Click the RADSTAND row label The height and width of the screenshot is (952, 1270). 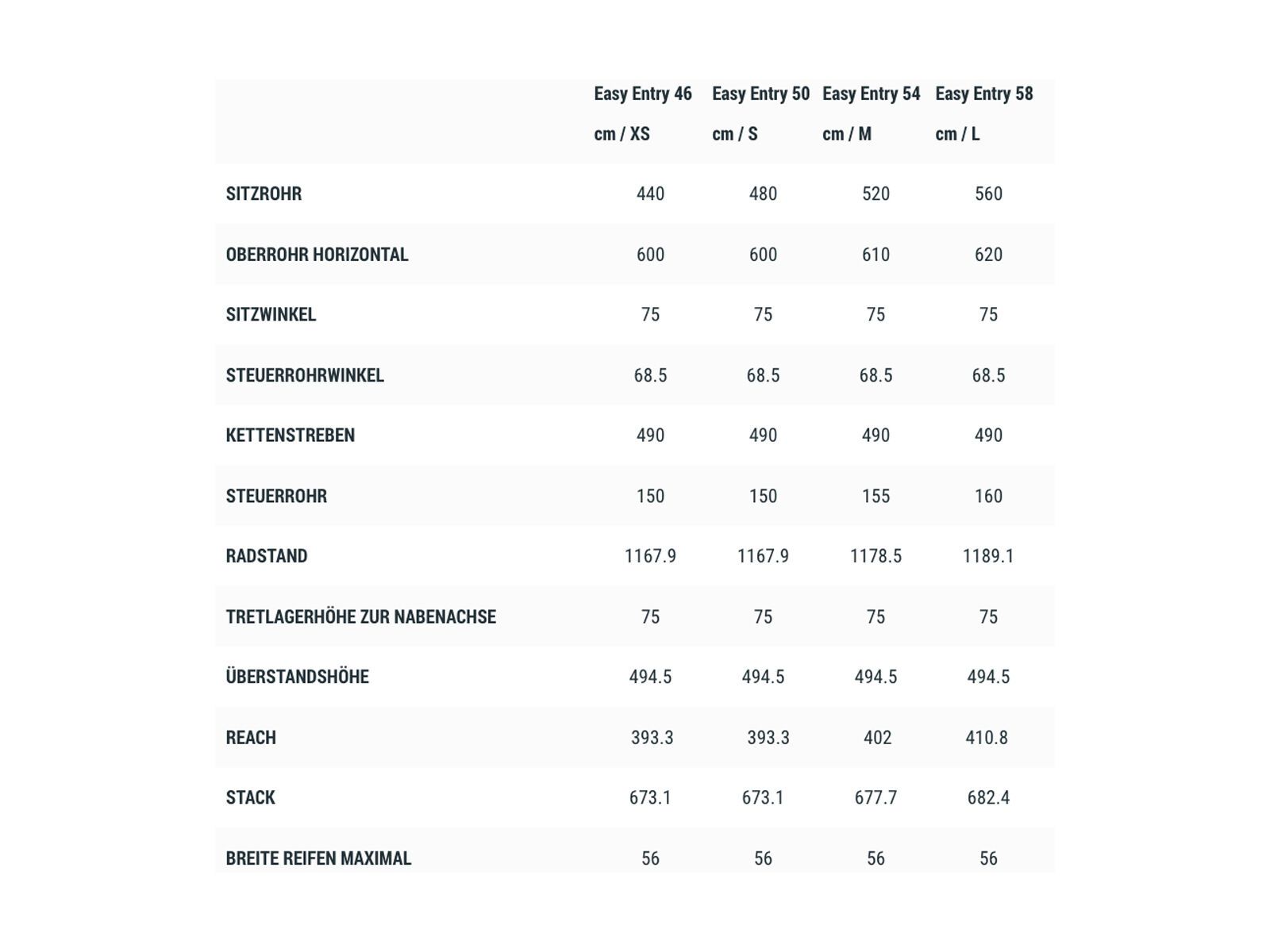coord(266,556)
